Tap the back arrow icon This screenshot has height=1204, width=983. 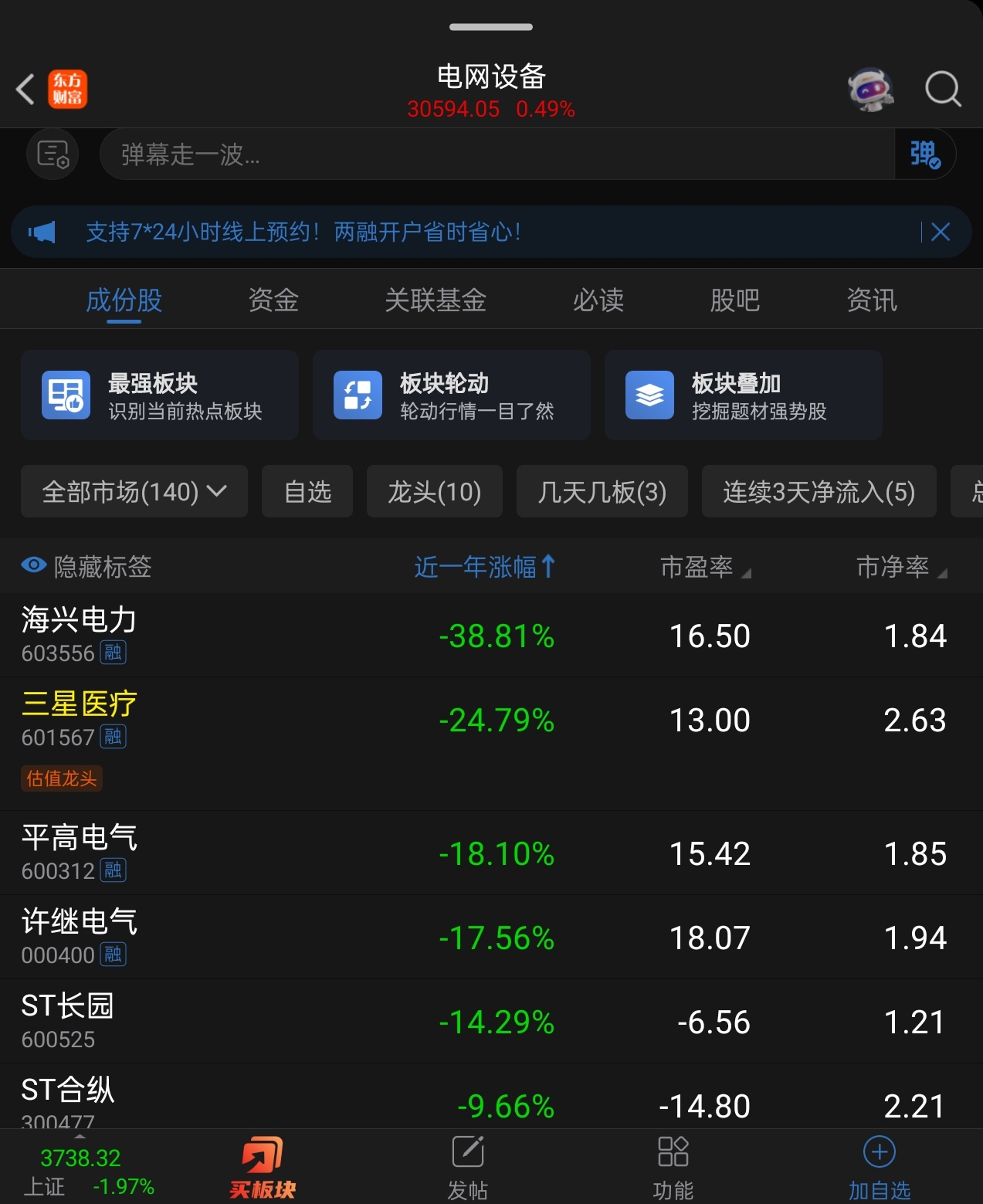pos(25,89)
